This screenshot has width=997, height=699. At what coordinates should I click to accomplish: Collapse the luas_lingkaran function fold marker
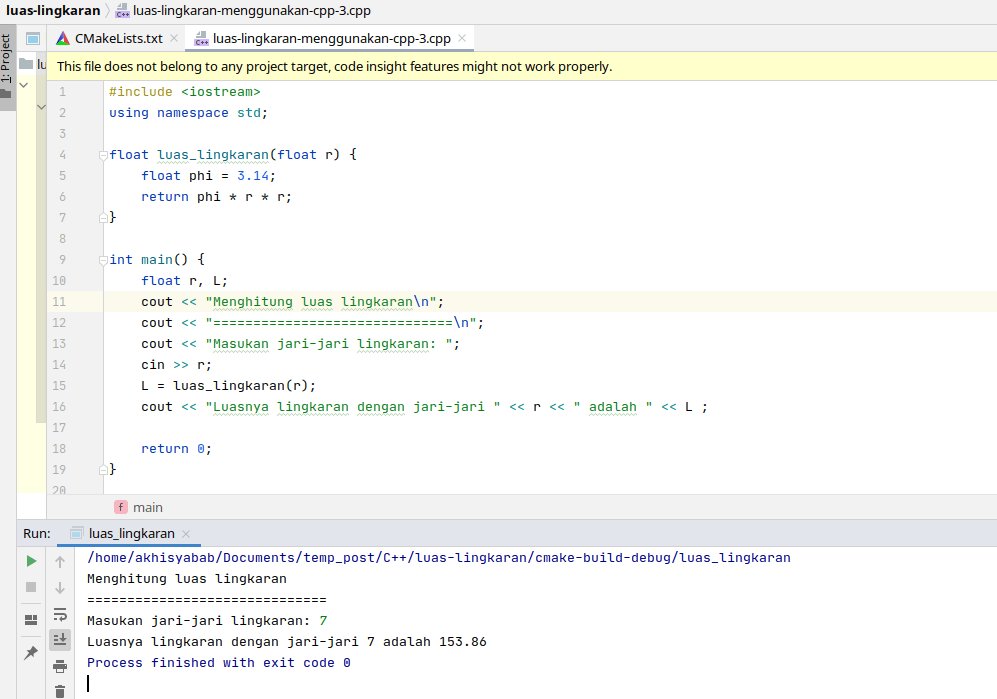pos(103,155)
